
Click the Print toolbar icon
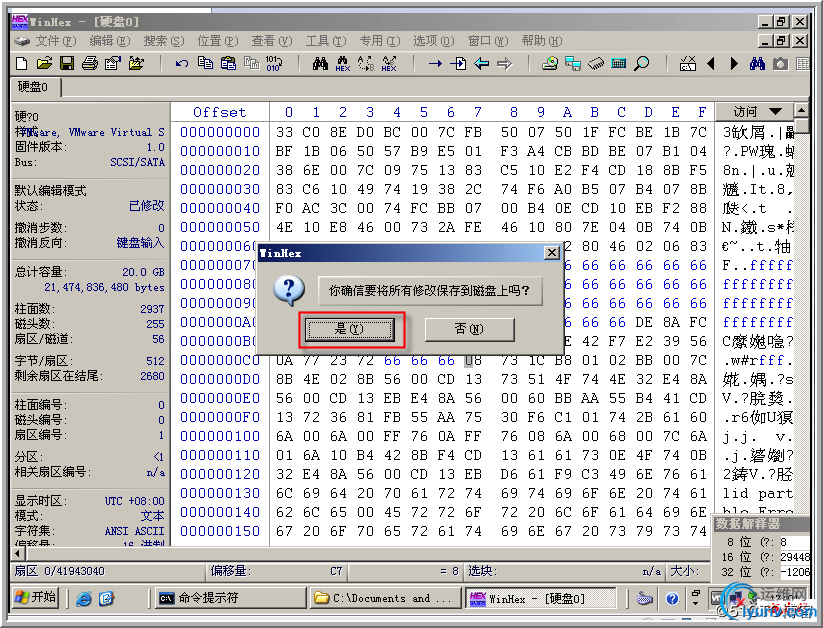coord(90,64)
